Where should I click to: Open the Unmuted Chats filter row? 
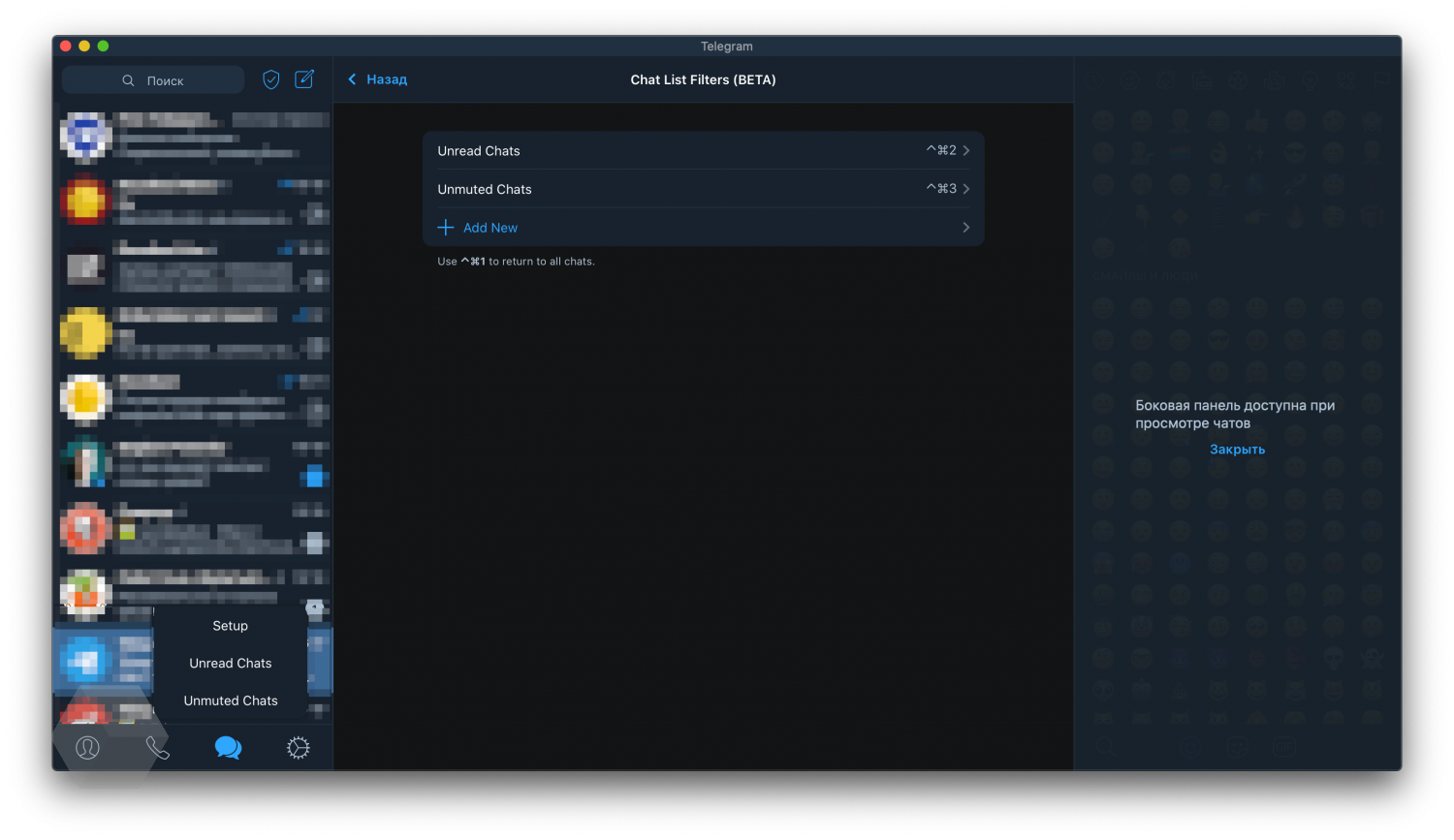tap(704, 189)
